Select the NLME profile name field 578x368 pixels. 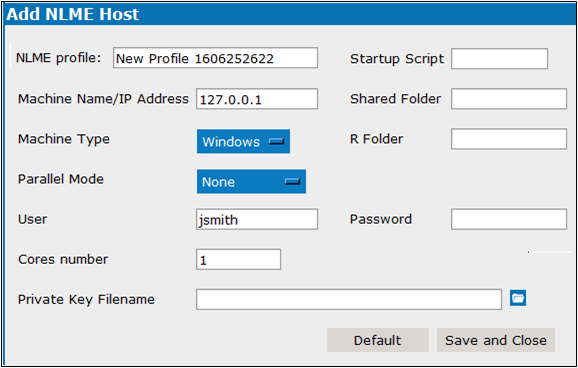[x=215, y=58]
